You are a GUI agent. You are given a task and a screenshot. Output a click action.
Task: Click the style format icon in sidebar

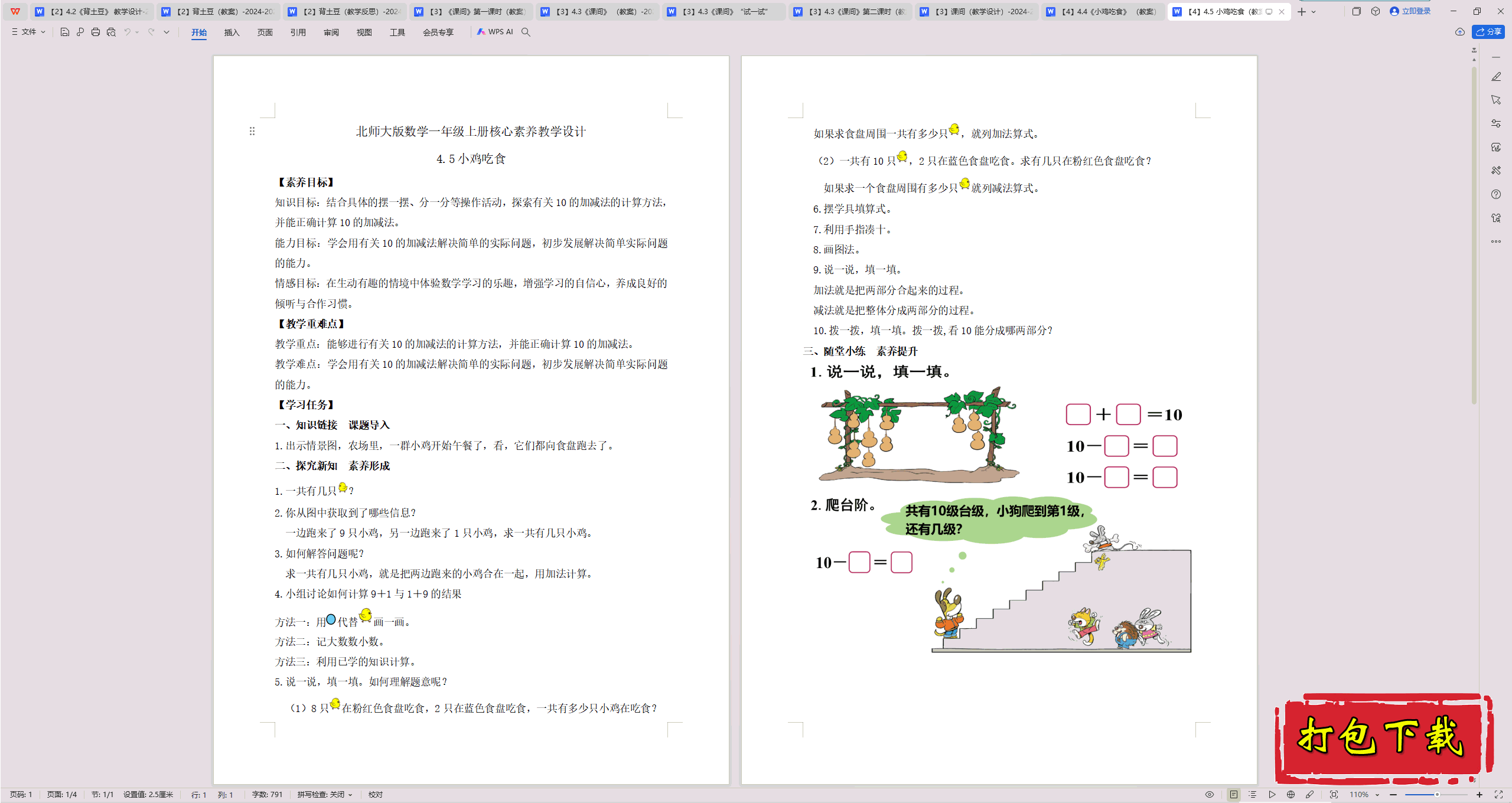tap(1496, 148)
